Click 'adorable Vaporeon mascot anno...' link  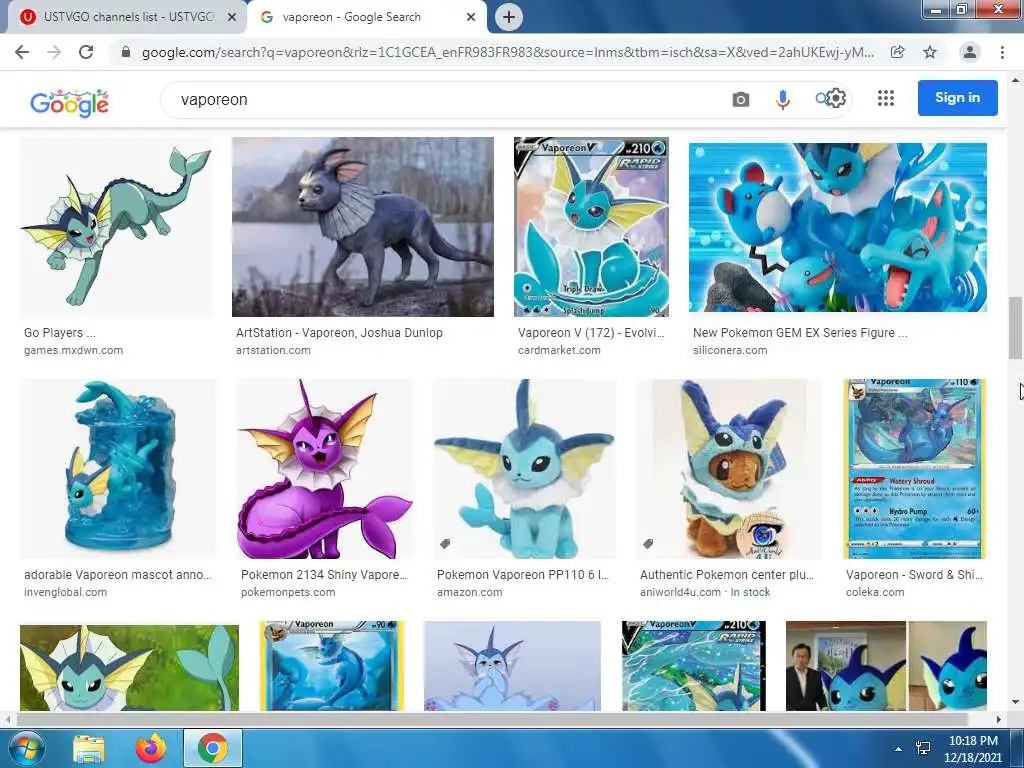118,575
